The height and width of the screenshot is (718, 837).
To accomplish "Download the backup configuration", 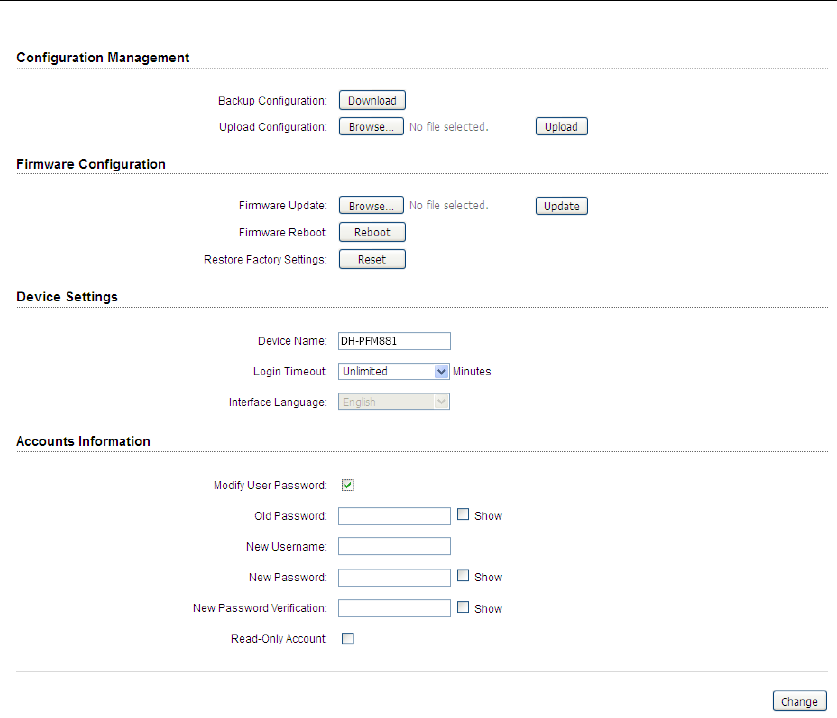I will (372, 100).
